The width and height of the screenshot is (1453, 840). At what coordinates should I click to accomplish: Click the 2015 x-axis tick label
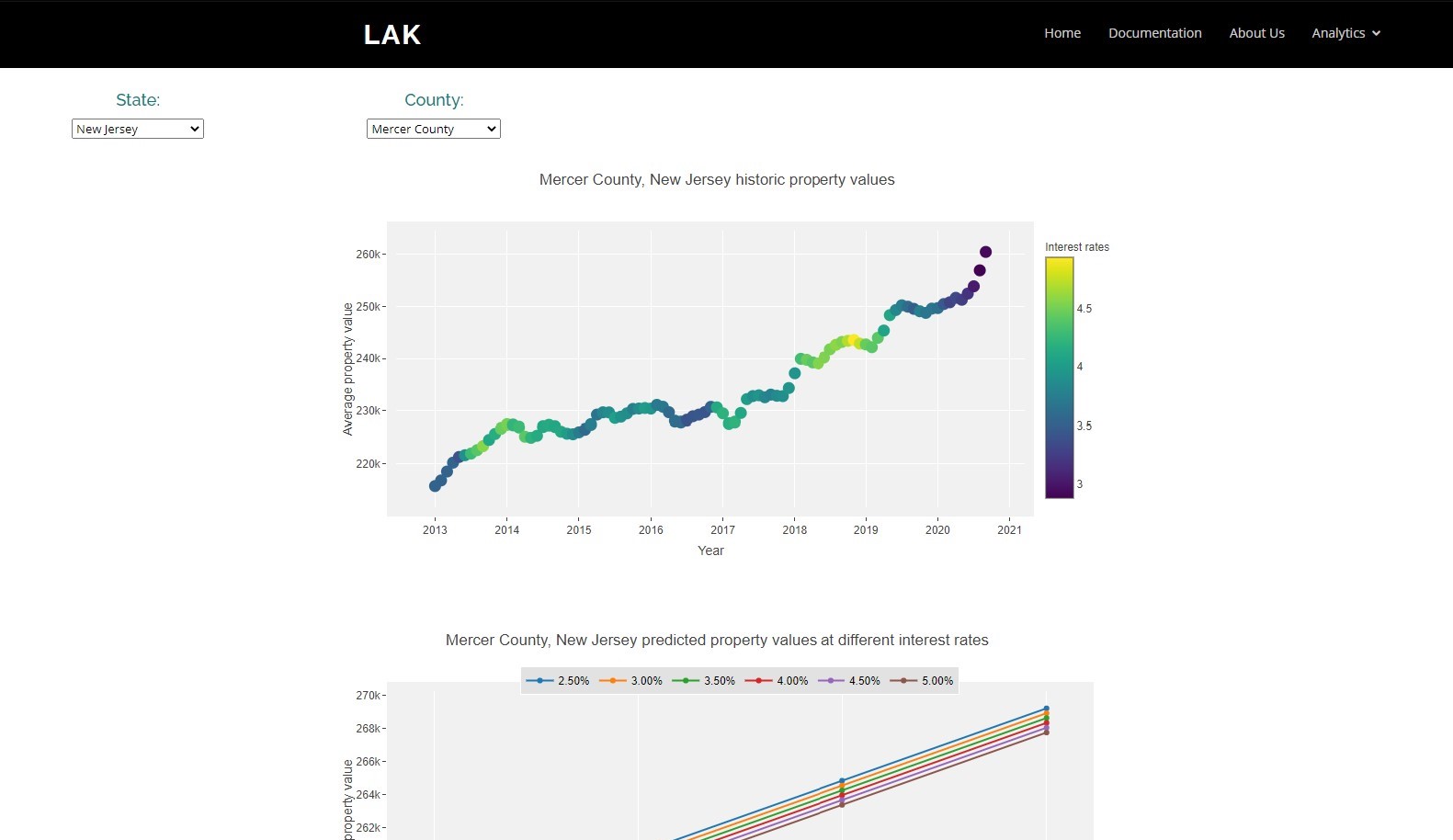[x=579, y=530]
